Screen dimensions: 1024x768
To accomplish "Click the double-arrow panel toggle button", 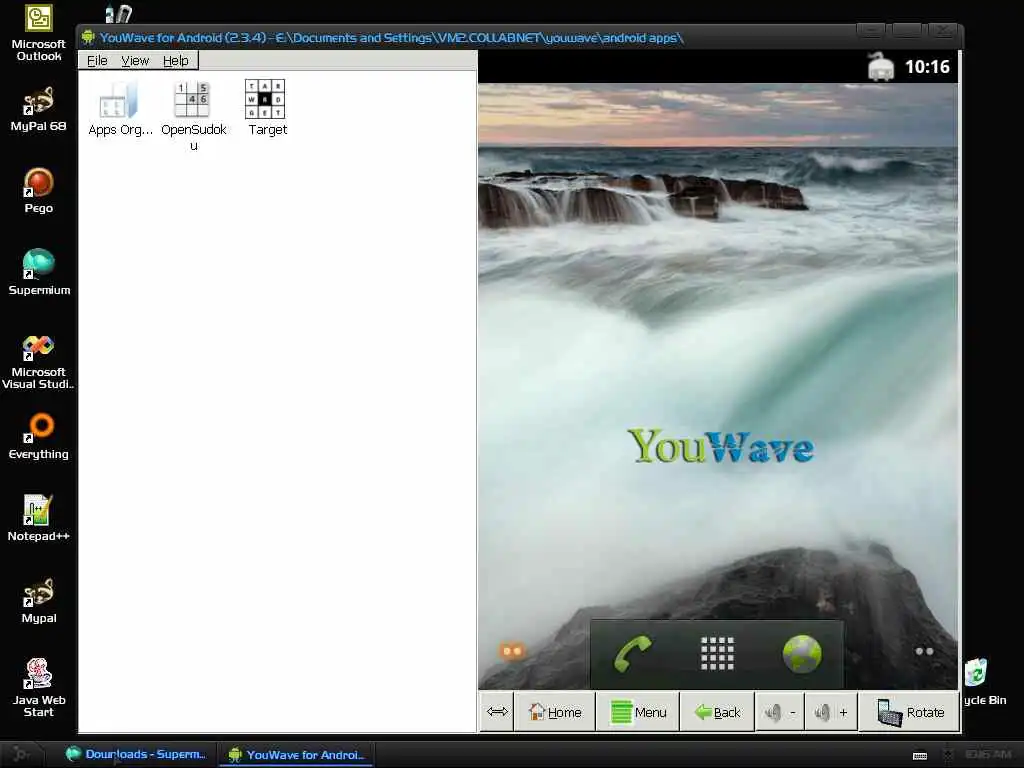I will click(497, 712).
